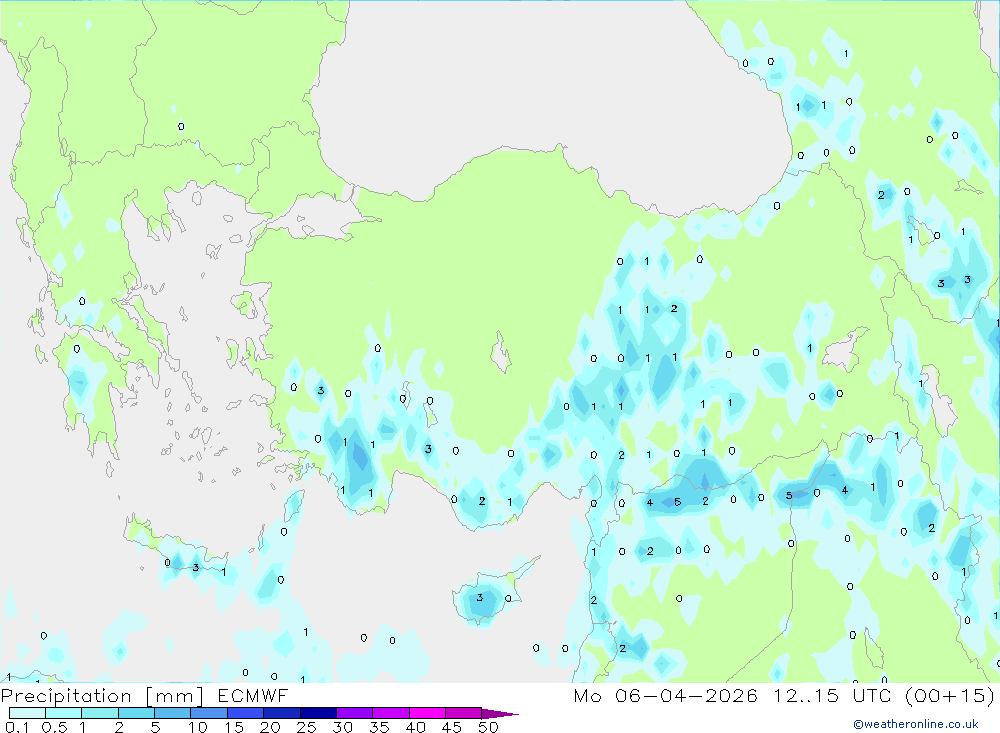Click the '20' legend scale label
Image resolution: width=1000 pixels, height=733 pixels.
(270, 727)
